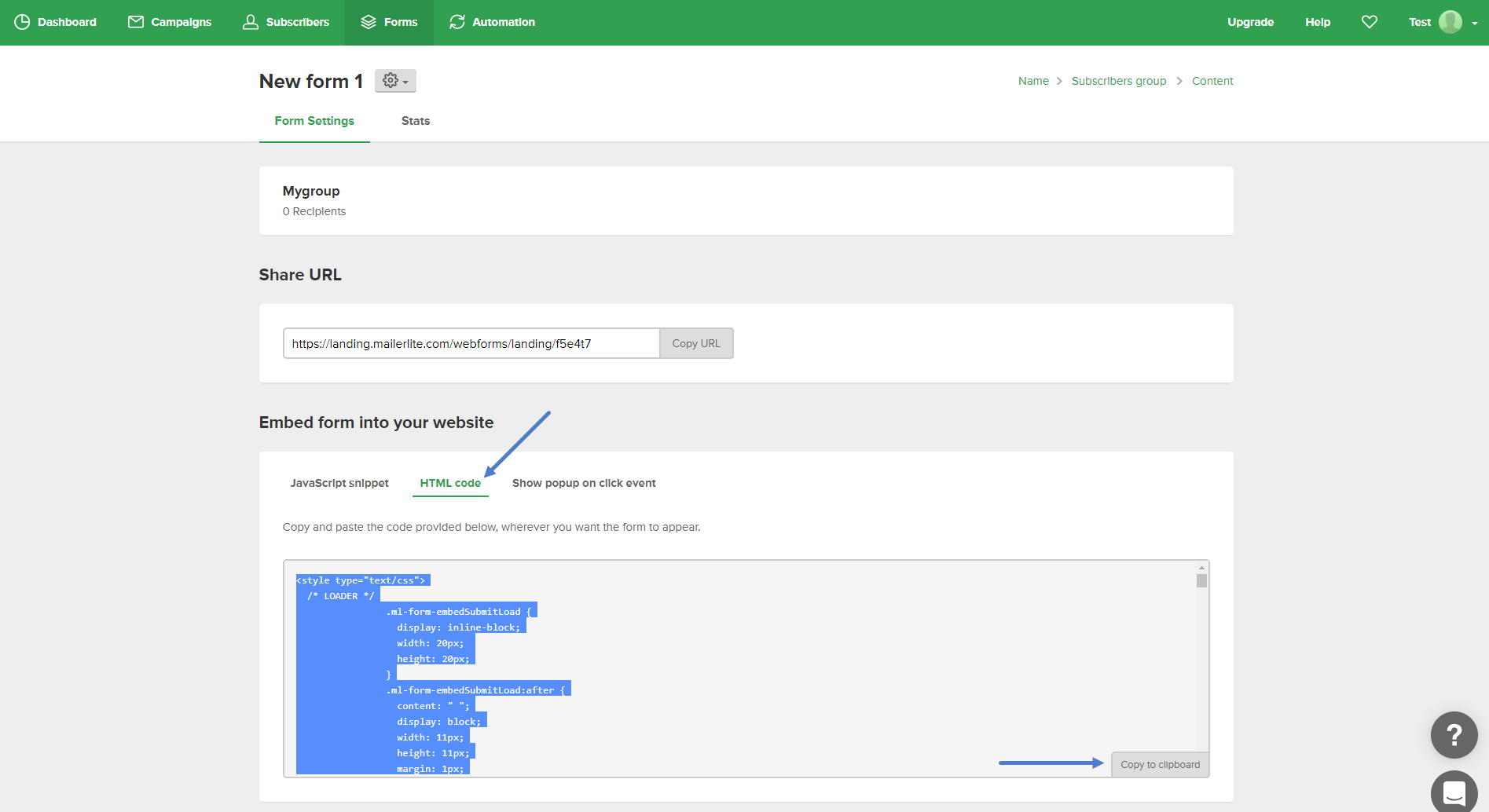Open Show popup on click event tab
The image size is (1489, 812).
point(584,483)
